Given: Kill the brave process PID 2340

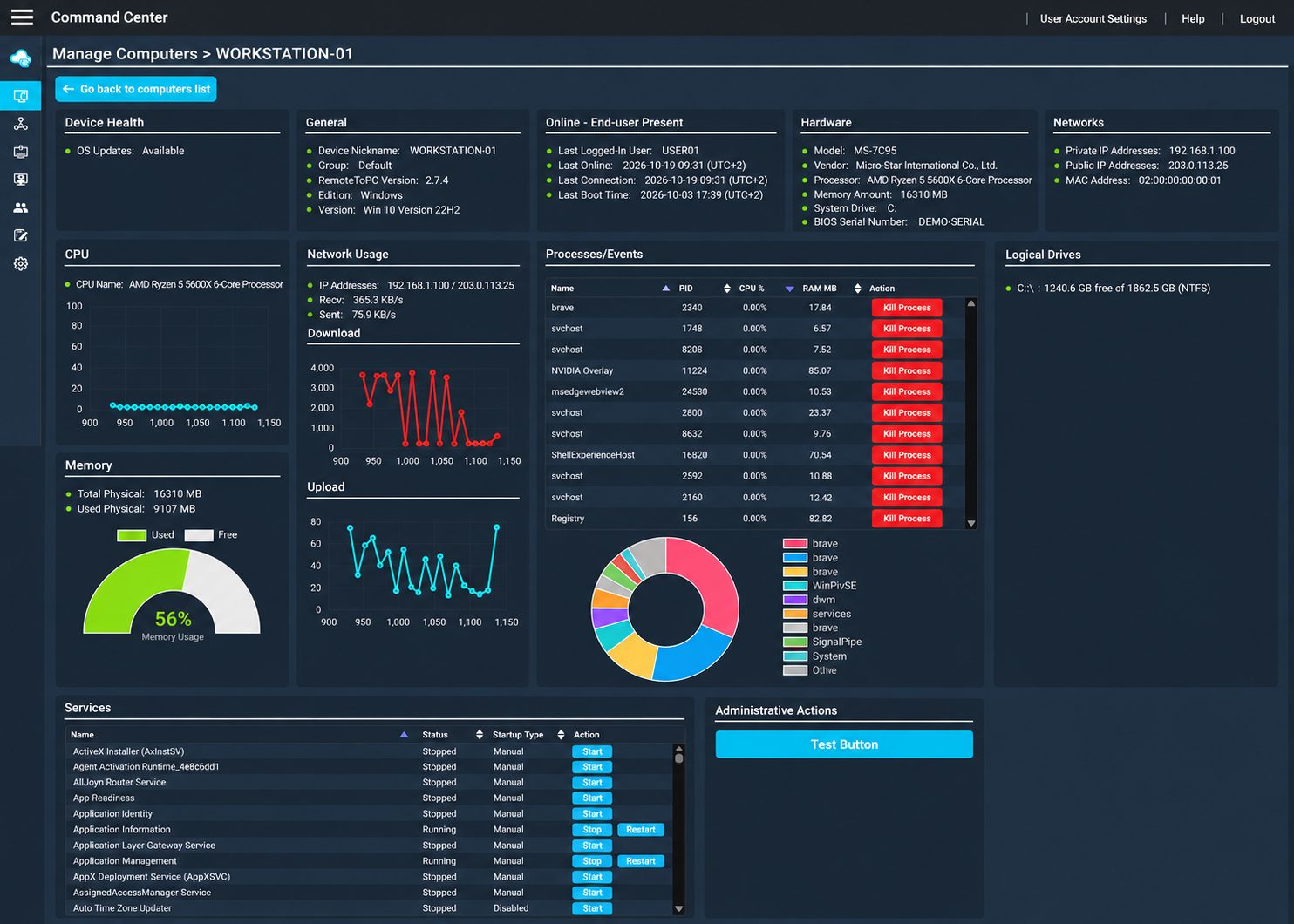Looking at the screenshot, I should [907, 308].
